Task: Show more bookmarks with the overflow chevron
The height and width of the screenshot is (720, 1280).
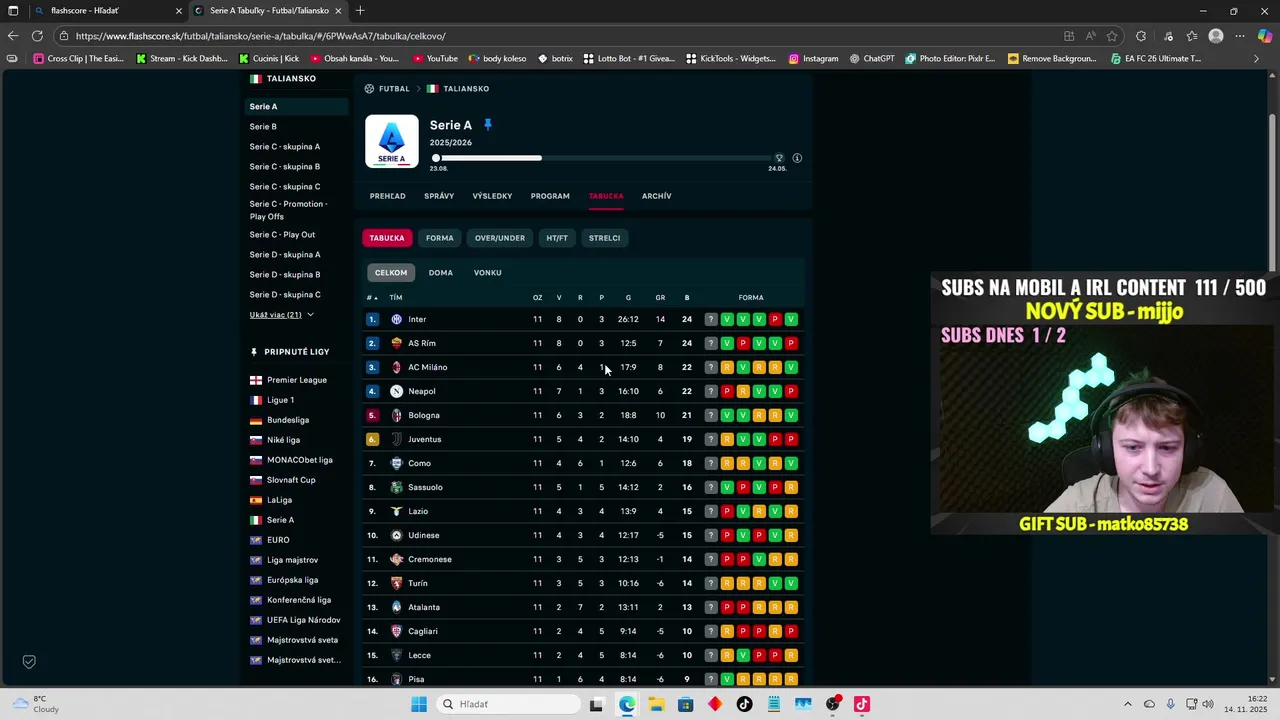Action: pyautogui.click(x=1256, y=59)
